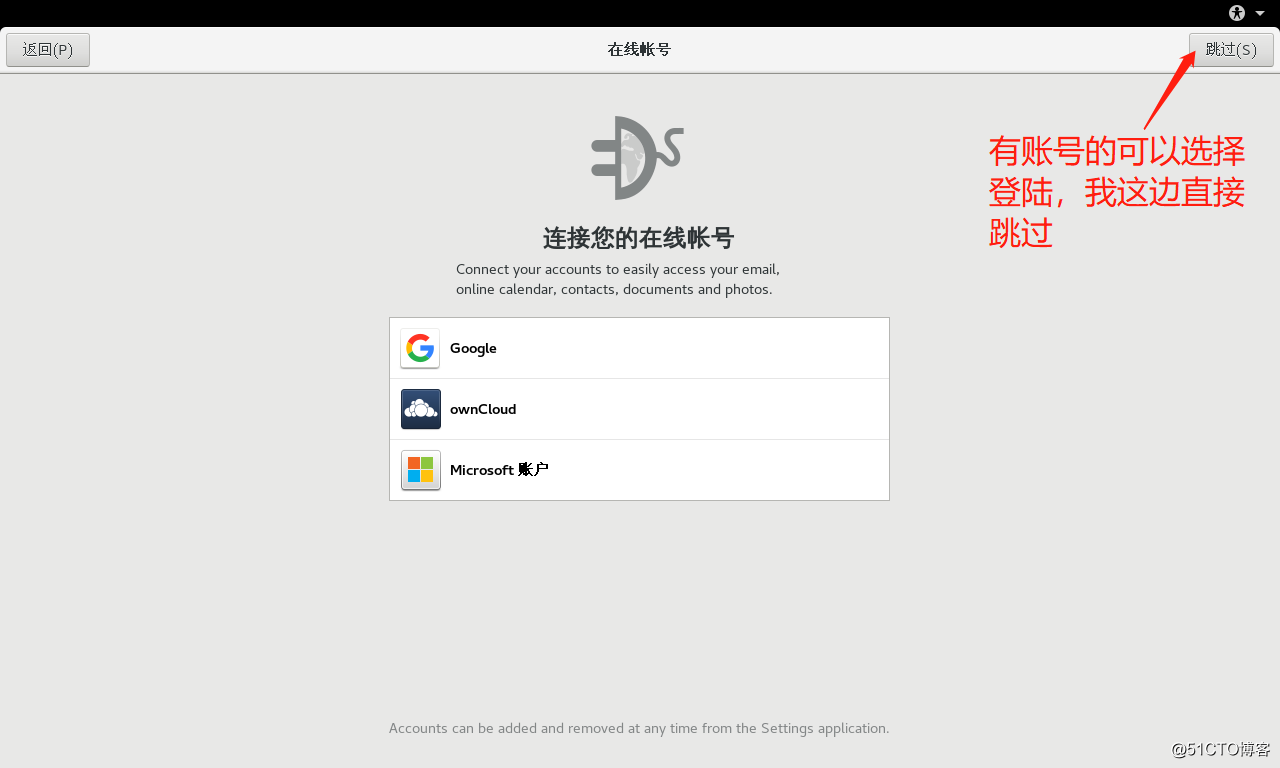Click the Google logo icon
This screenshot has width=1280, height=768.
(420, 348)
